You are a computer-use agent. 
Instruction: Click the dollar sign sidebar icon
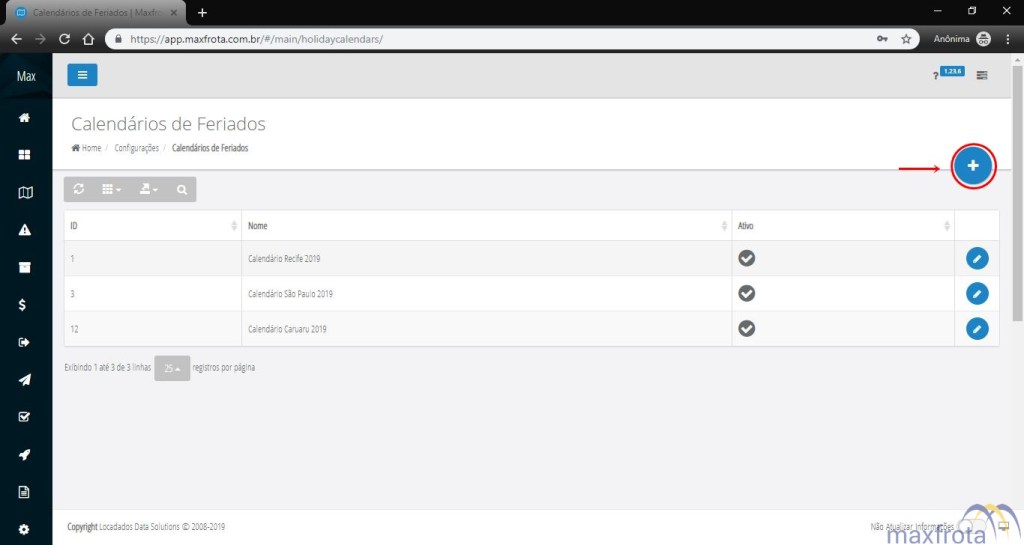point(25,305)
